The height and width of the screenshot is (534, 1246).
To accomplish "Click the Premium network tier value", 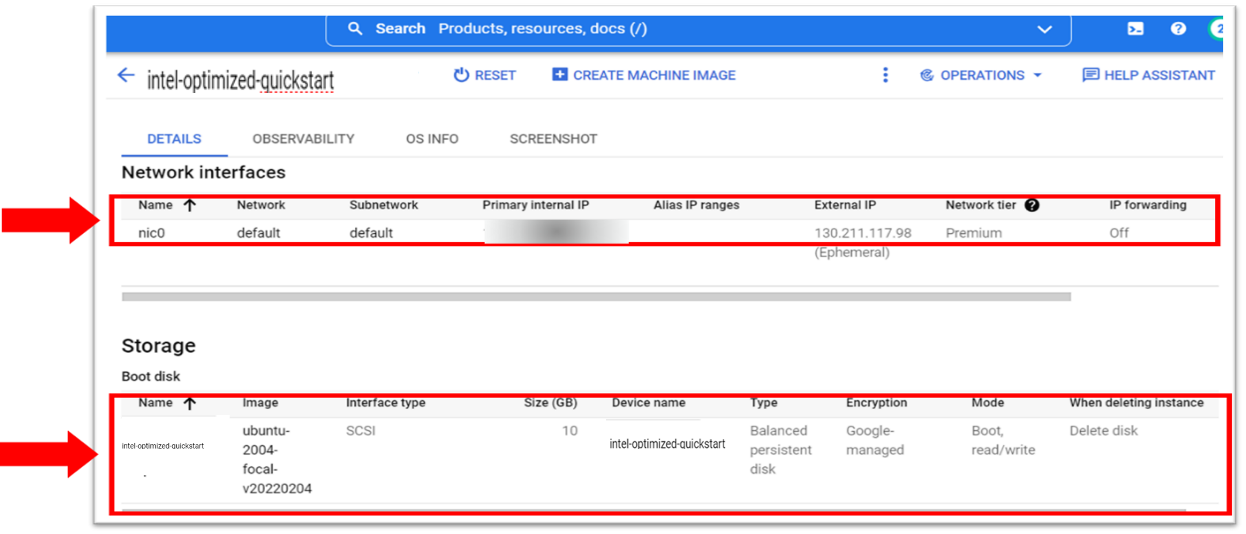I will pyautogui.click(x=974, y=233).
